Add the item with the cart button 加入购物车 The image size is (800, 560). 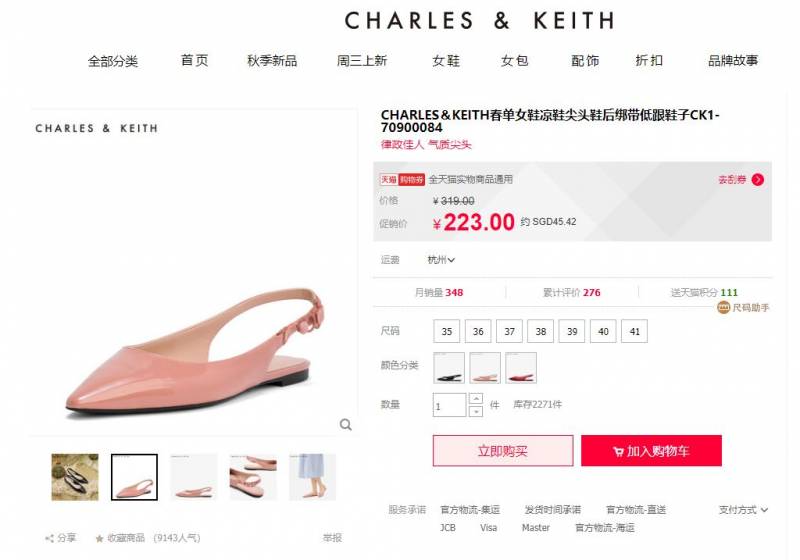point(651,450)
